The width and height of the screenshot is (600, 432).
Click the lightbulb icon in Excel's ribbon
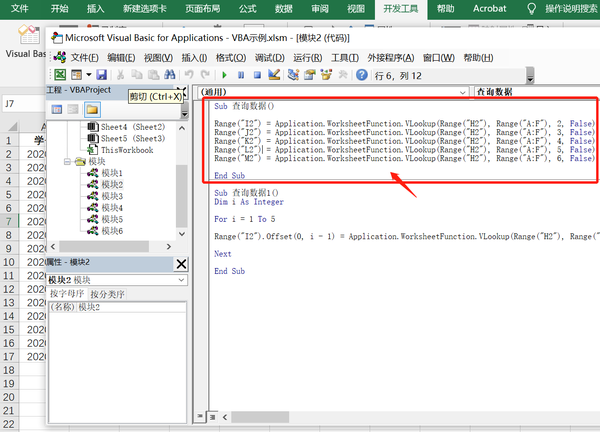coord(531,8)
